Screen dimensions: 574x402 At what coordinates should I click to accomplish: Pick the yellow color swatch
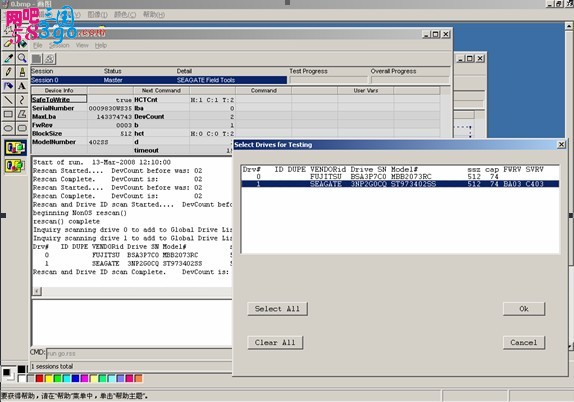[49, 379]
